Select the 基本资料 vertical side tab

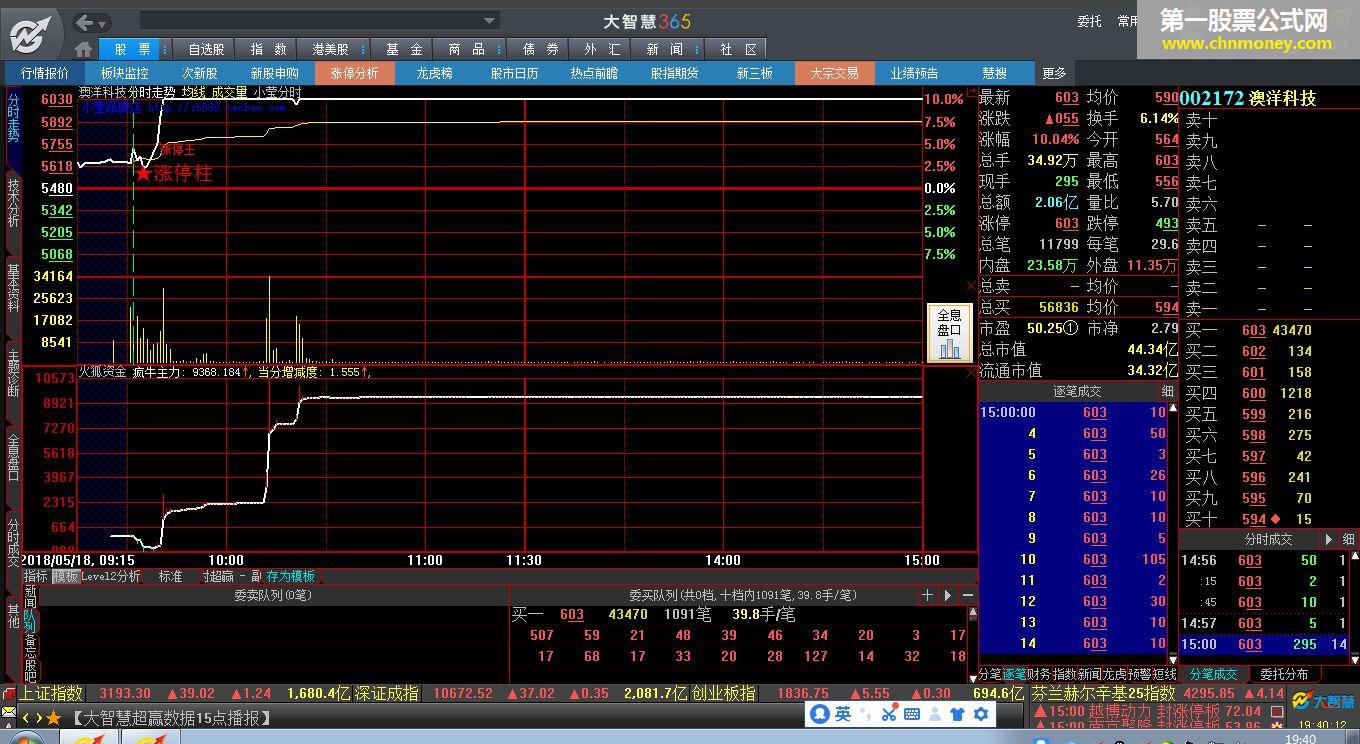[13, 288]
